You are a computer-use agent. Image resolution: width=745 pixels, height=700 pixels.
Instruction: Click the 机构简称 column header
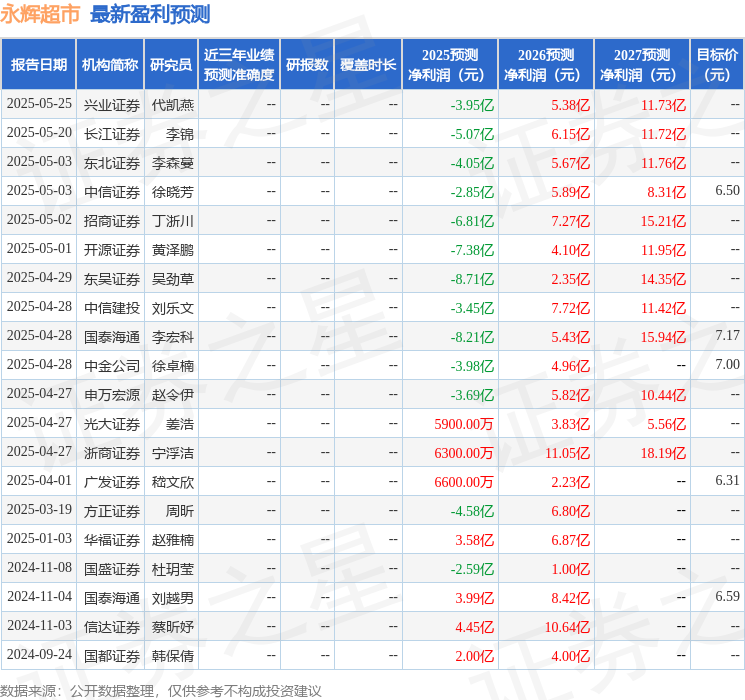point(110,64)
